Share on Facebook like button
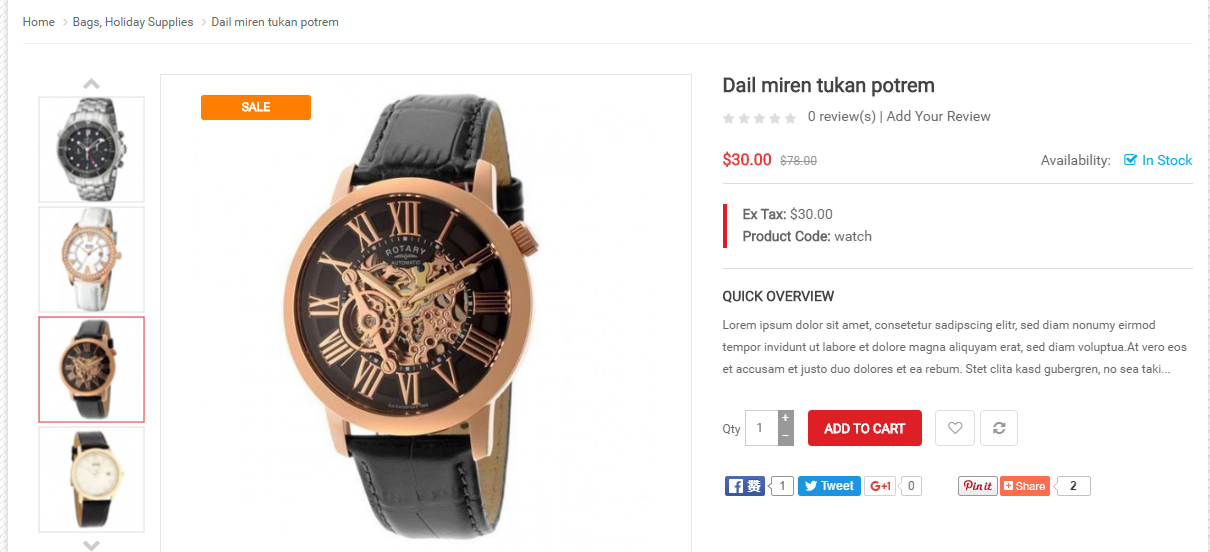This screenshot has width=1210, height=552. click(x=744, y=486)
